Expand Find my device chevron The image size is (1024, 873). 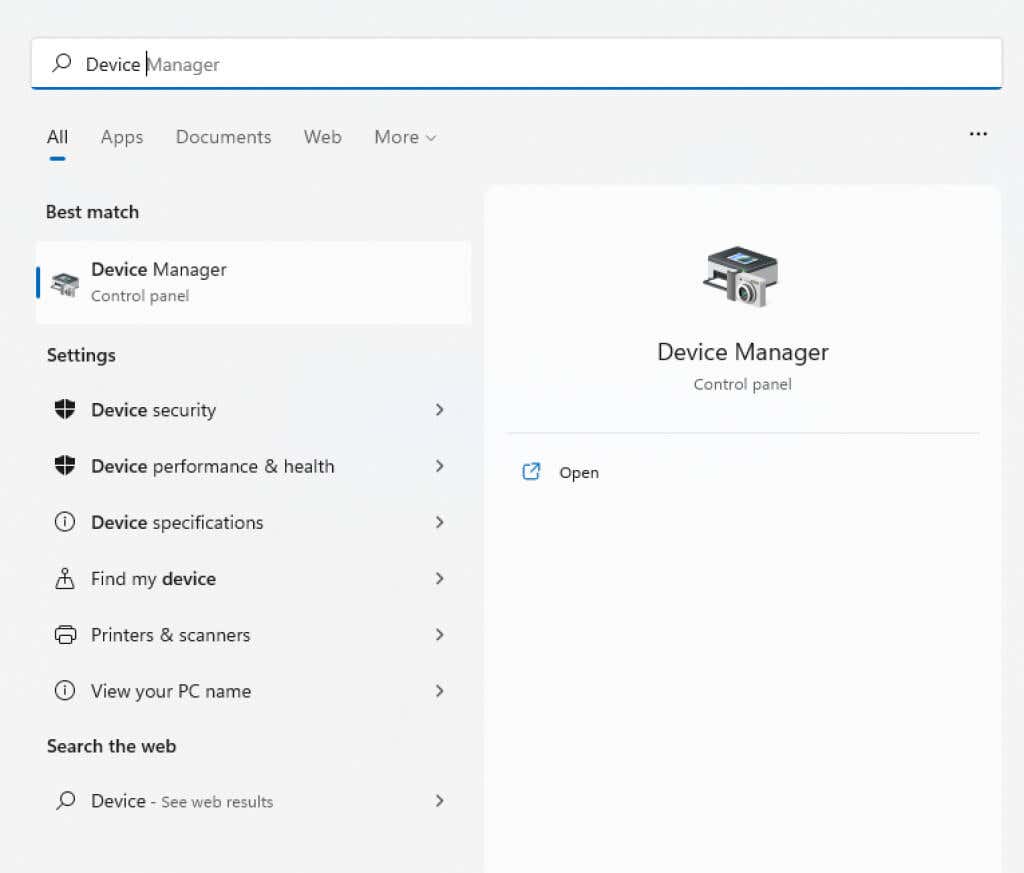[x=440, y=578]
